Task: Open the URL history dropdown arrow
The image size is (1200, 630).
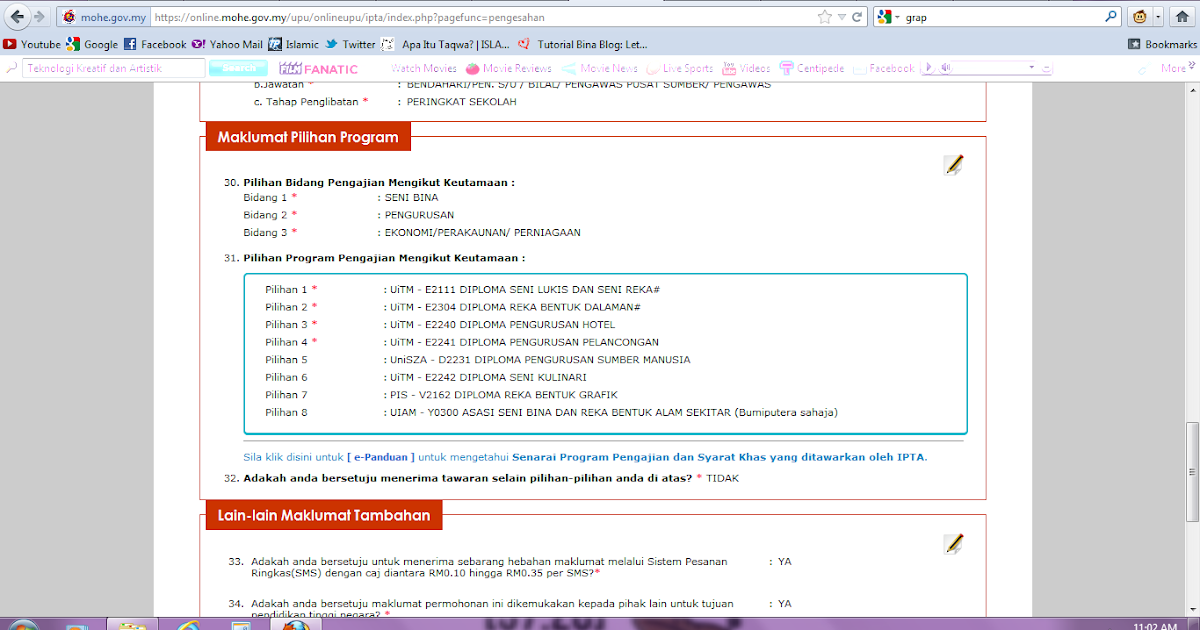Action: [841, 17]
